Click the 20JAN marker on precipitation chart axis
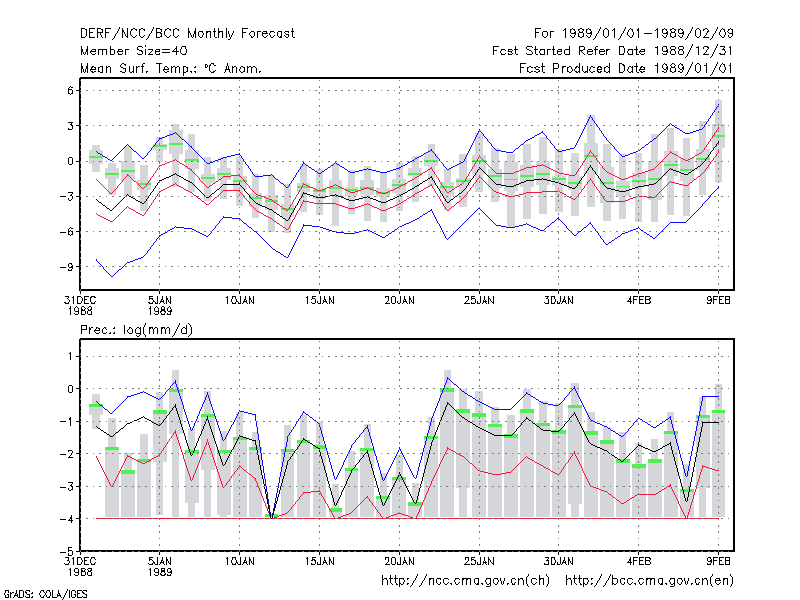Image resolution: width=800 pixels, height=600 pixels. (x=399, y=561)
